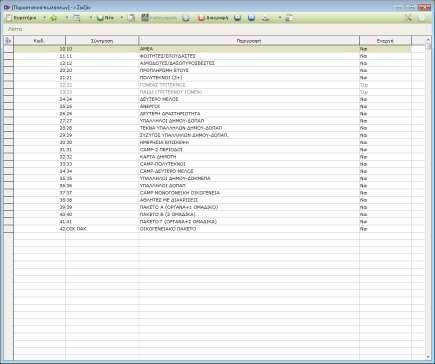Sort by the Ενεργή column header

(385, 41)
